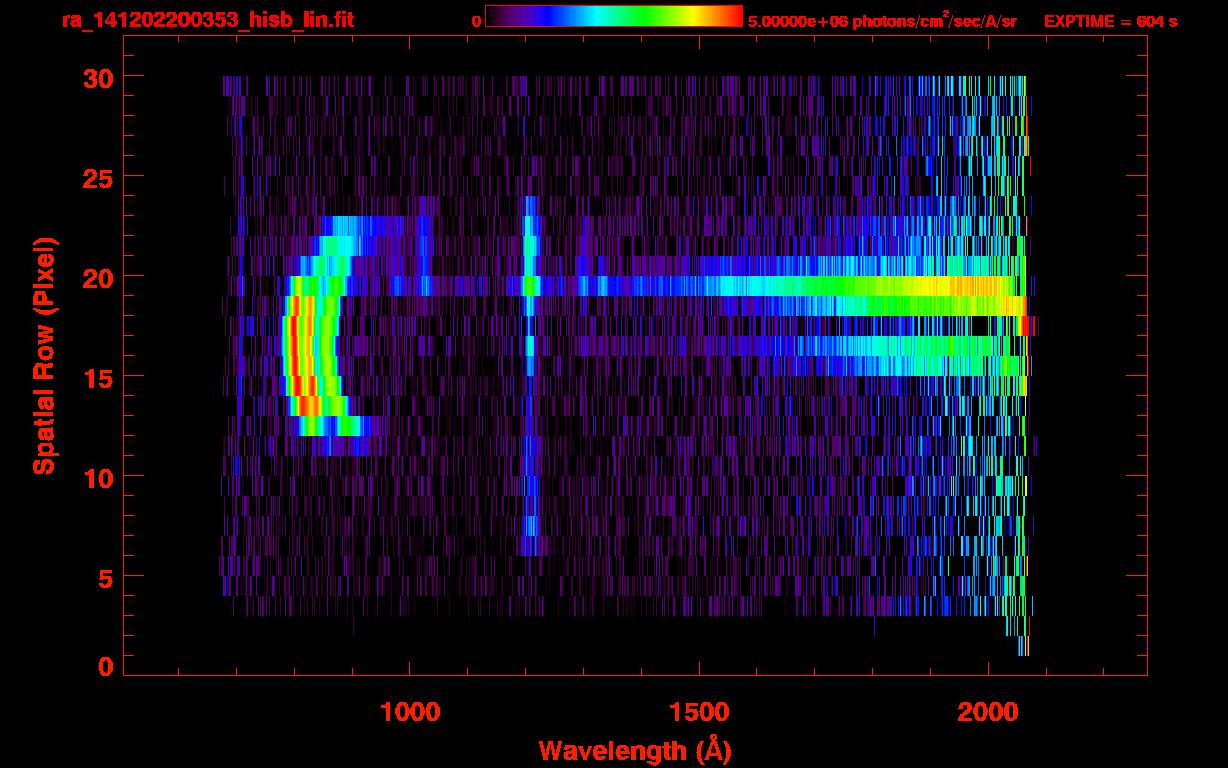This screenshot has width=1228, height=768.
Task: Click the Spatial Row (Pixel) axis title
Action: (44, 355)
